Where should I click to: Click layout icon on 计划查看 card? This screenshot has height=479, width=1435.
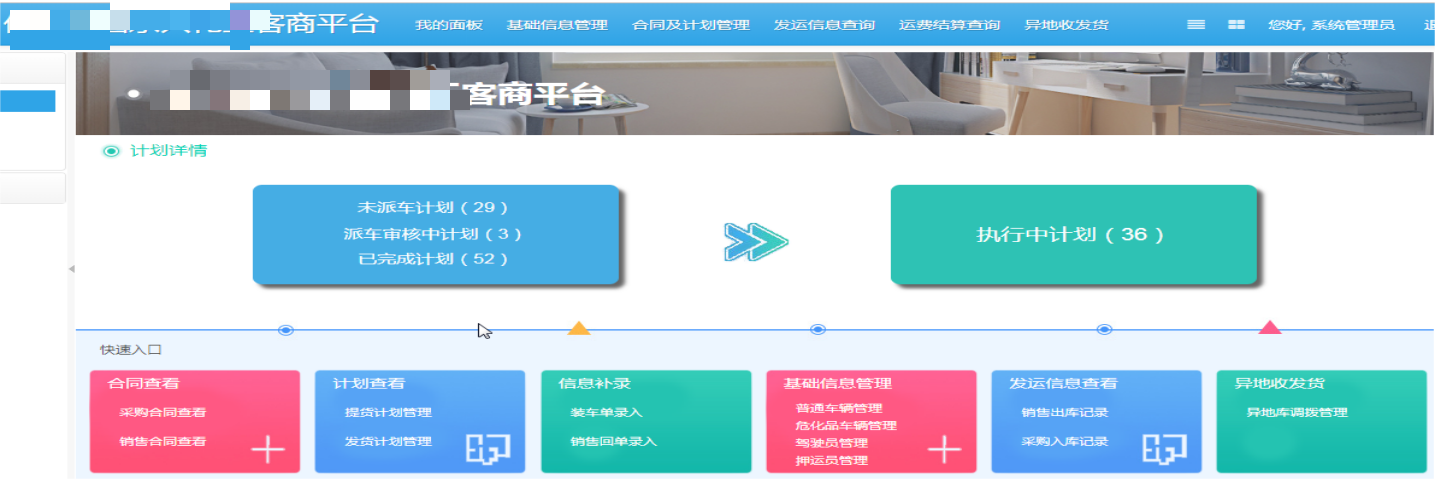488,451
